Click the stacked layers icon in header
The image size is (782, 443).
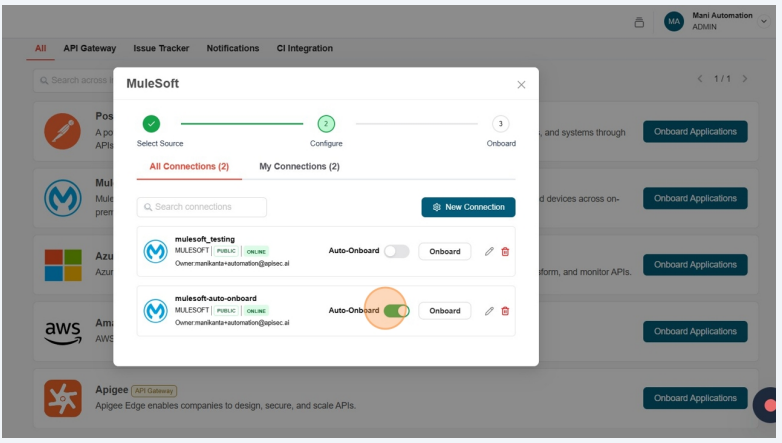(x=639, y=22)
